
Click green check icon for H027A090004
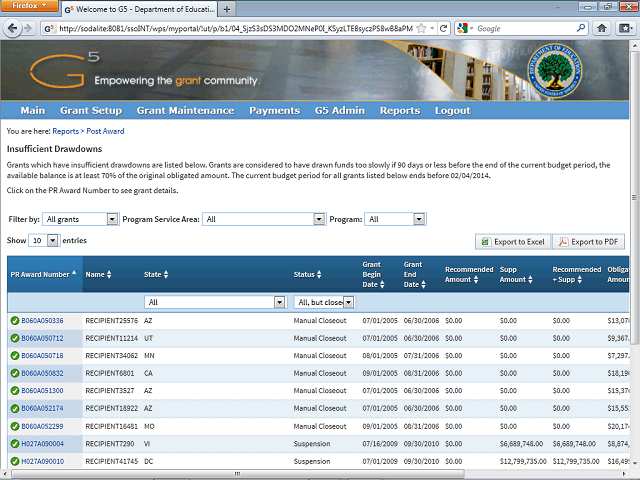pyautogui.click(x=15, y=444)
